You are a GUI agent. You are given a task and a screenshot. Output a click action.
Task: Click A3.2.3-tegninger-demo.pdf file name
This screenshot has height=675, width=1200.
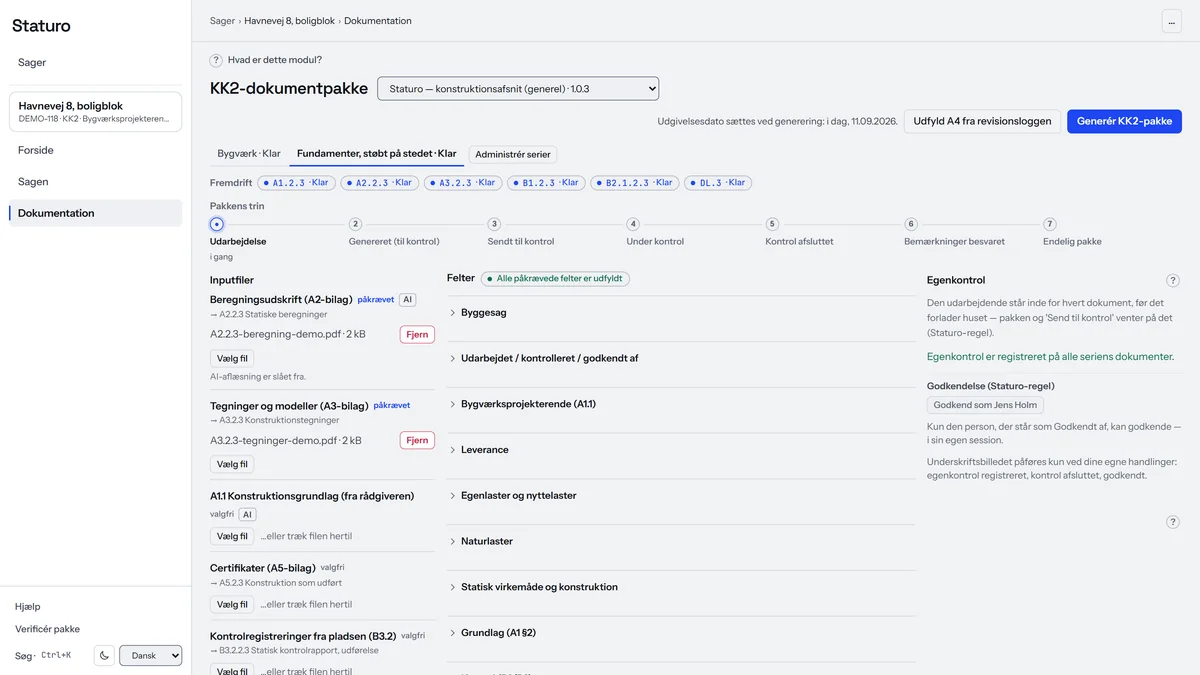click(285, 440)
